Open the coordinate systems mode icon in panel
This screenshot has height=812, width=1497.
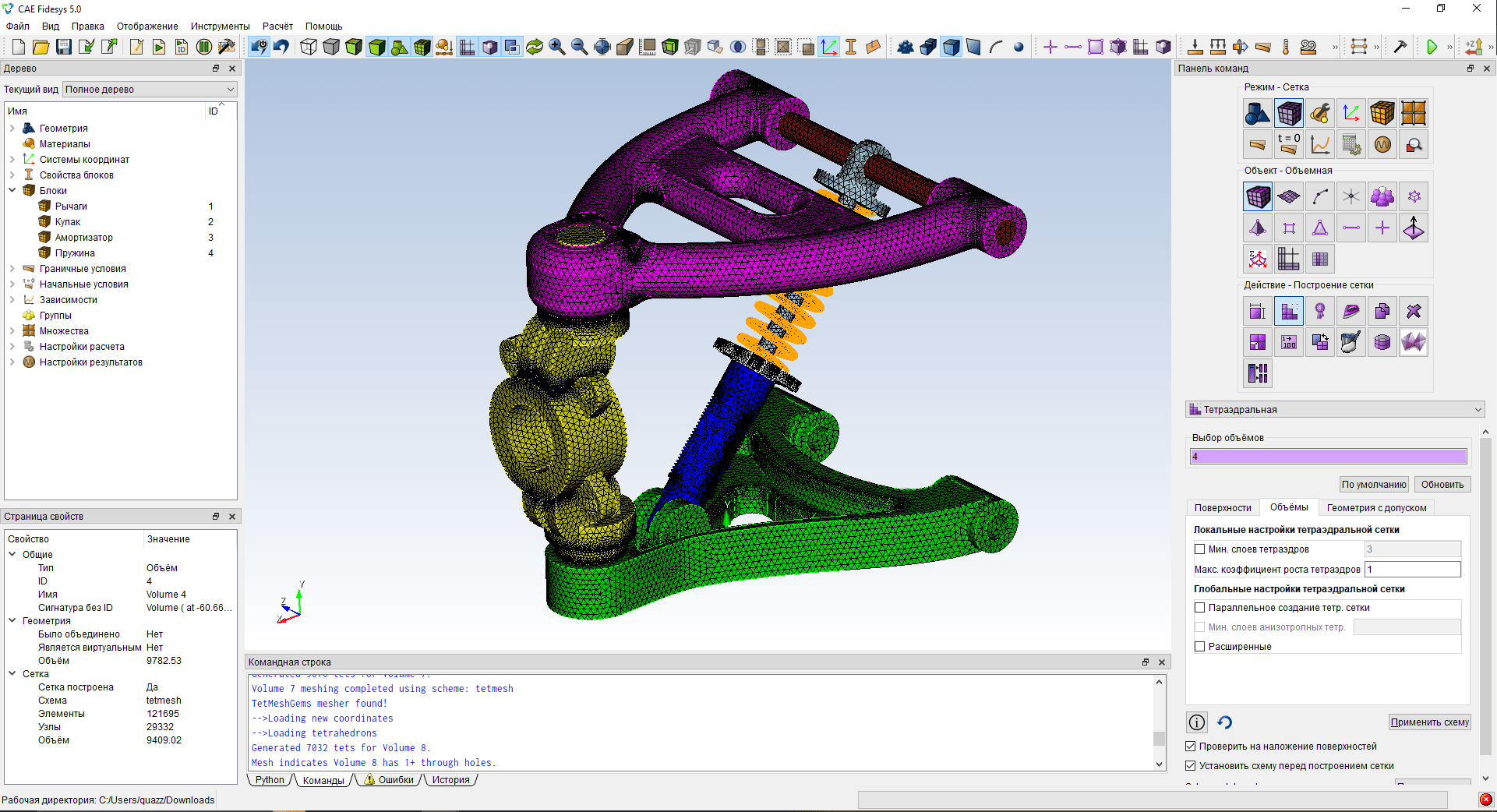click(1351, 114)
